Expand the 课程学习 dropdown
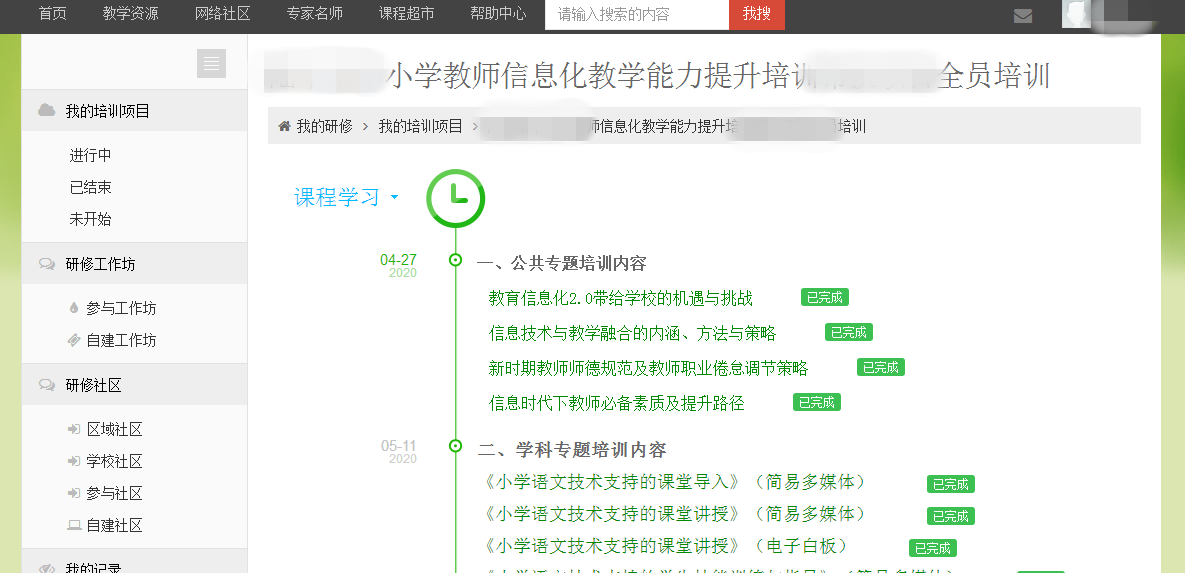The height and width of the screenshot is (573, 1185). click(x=346, y=197)
